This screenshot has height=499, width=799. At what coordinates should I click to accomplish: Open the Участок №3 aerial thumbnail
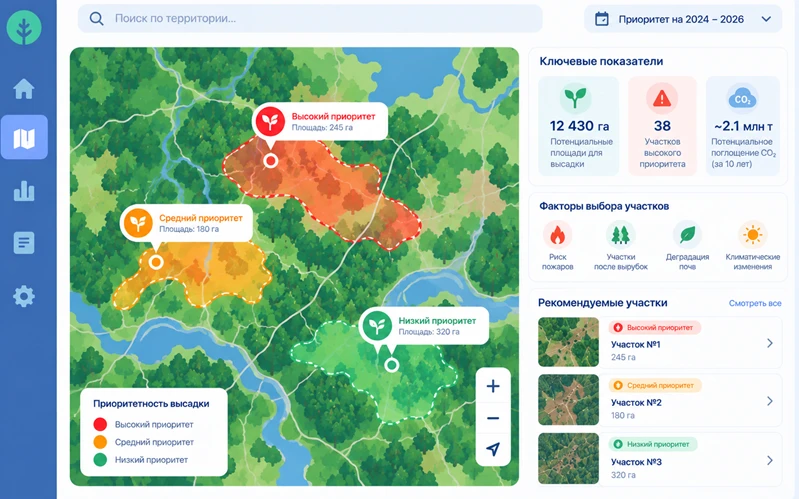click(x=568, y=458)
